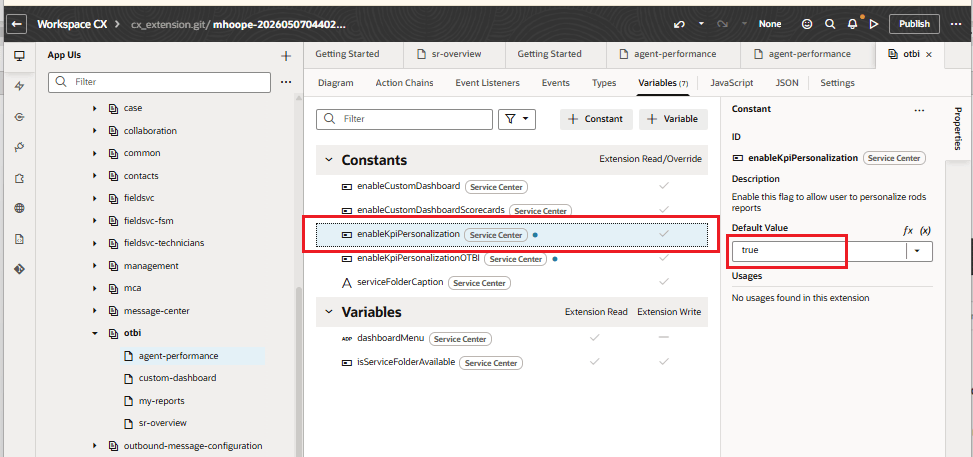Select the App UIs monitor icon in sidebar
973x457 pixels.
19,56
